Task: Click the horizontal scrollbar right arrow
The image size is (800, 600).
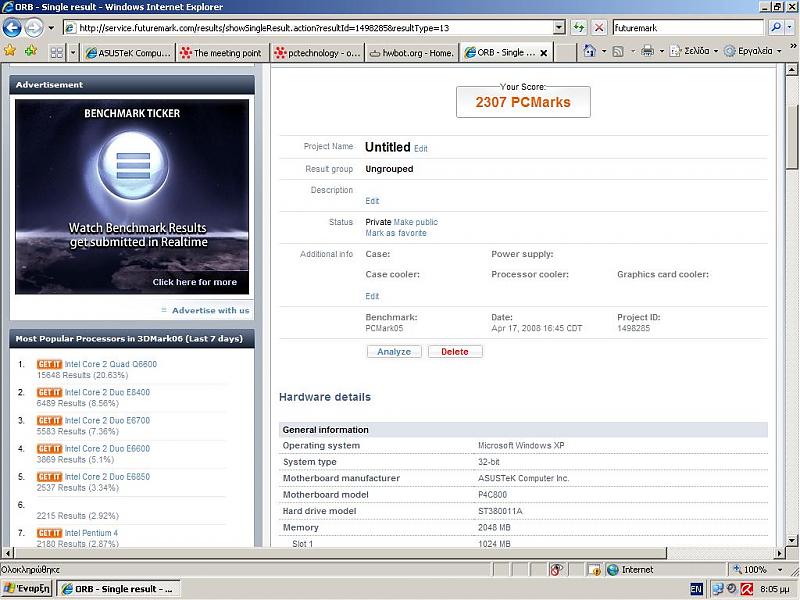Action: tap(779, 553)
